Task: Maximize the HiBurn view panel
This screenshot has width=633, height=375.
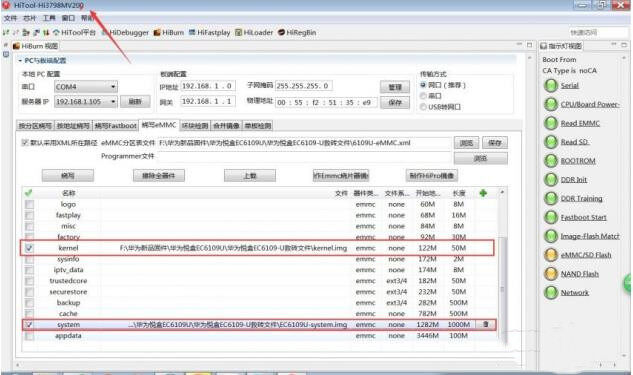Action: pyautogui.click(x=529, y=45)
